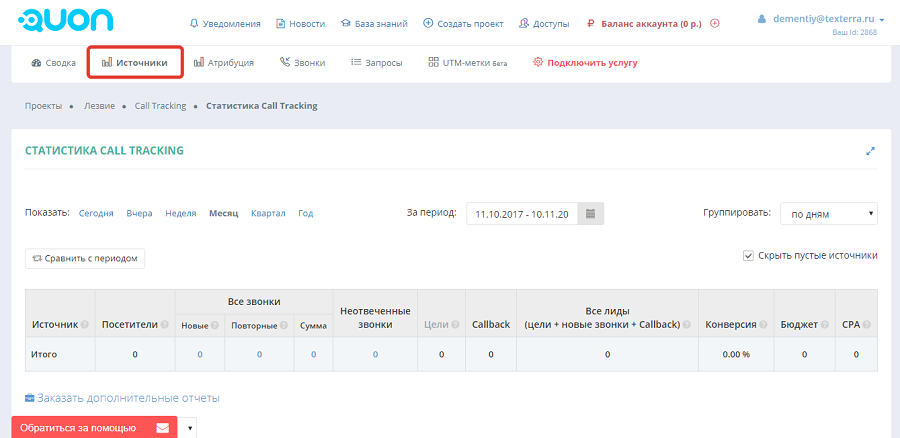Click the briefcase icon beside Заказать дополнительные отчеты

30,398
